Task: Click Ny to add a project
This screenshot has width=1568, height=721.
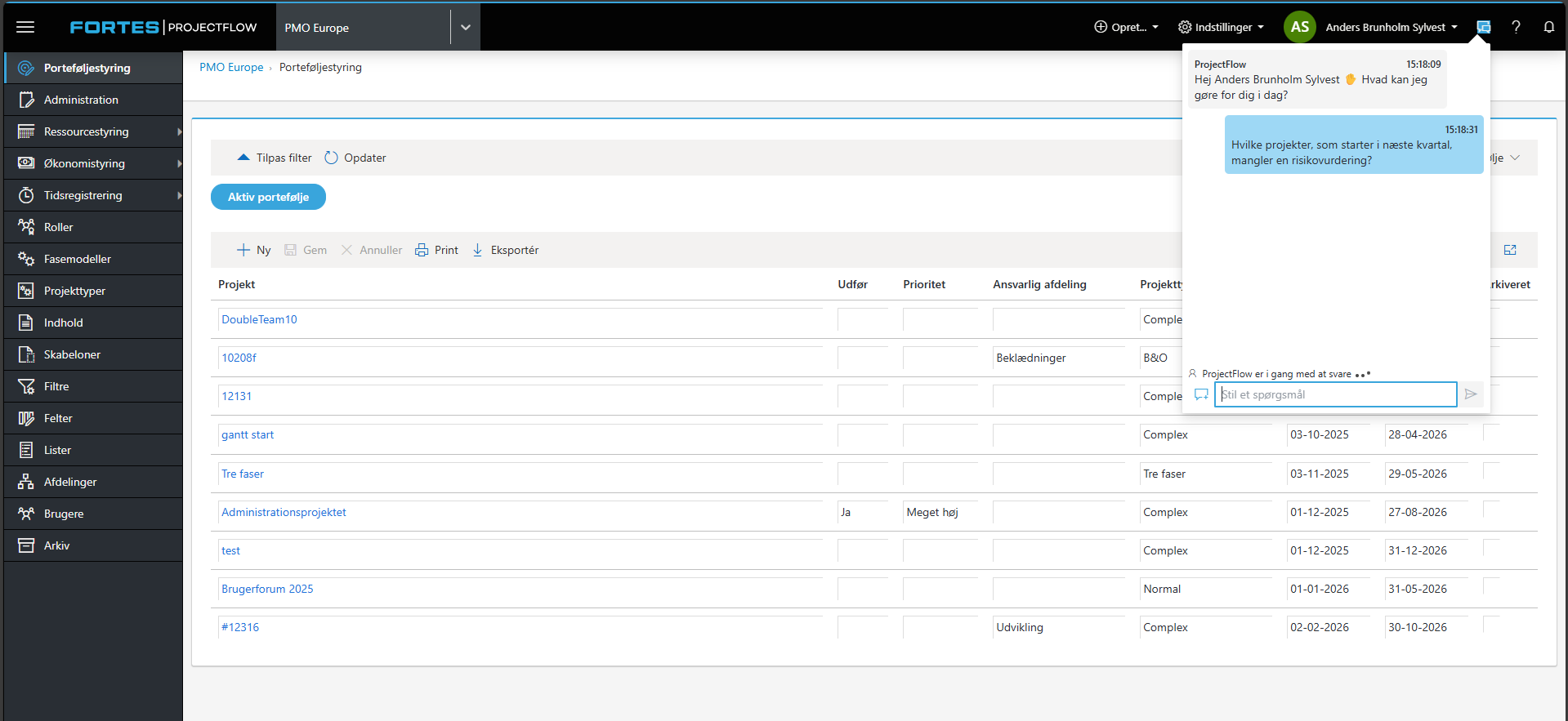Action: coord(253,250)
